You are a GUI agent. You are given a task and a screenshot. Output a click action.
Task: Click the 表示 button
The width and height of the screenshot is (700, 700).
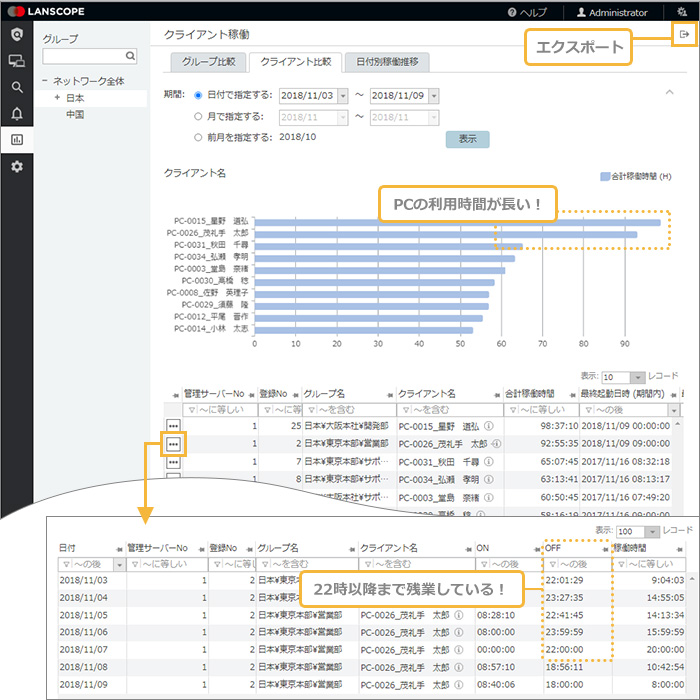(x=467, y=139)
